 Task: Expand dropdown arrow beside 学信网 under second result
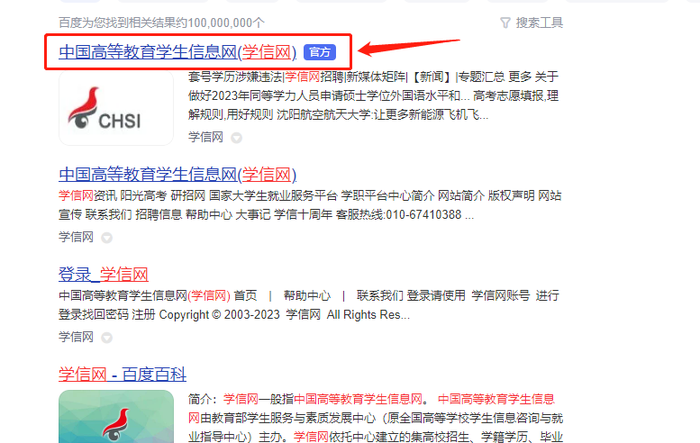(x=107, y=238)
